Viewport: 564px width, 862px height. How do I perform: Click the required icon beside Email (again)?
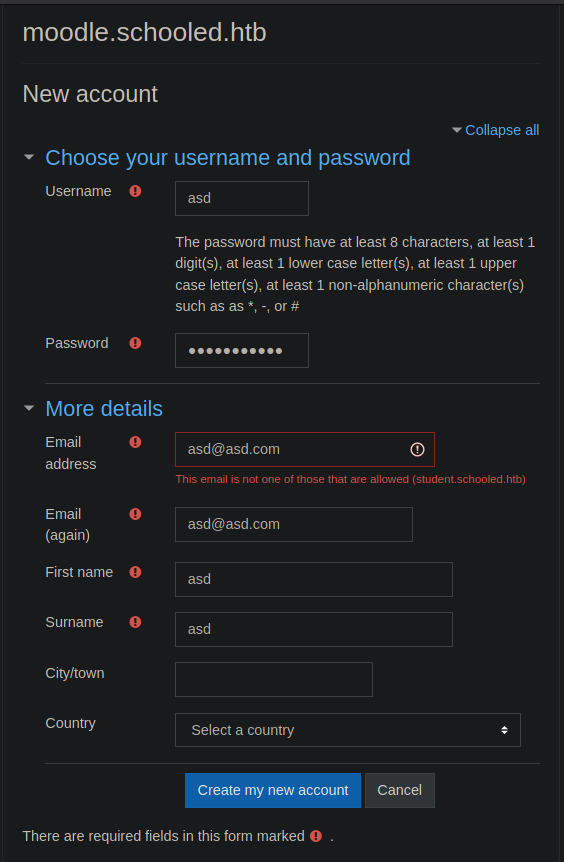click(x=135, y=514)
